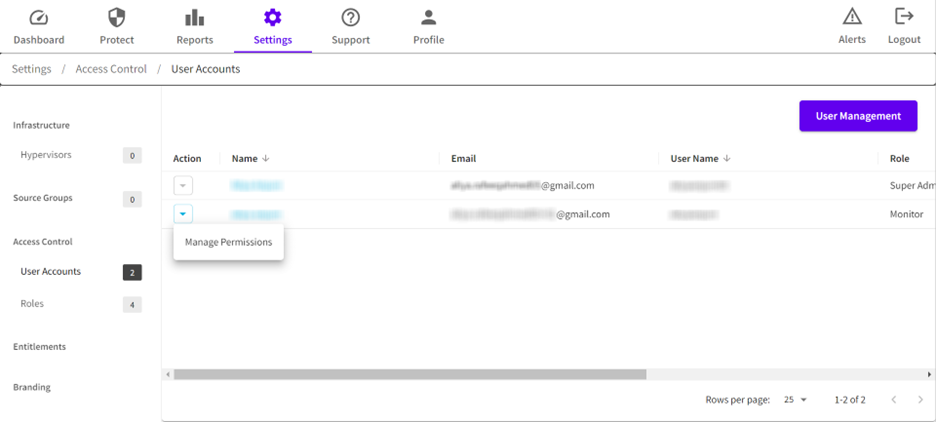Screen dimensions: 936x422
Task: Open the Alerts warning triangle icon
Action: tap(852, 16)
